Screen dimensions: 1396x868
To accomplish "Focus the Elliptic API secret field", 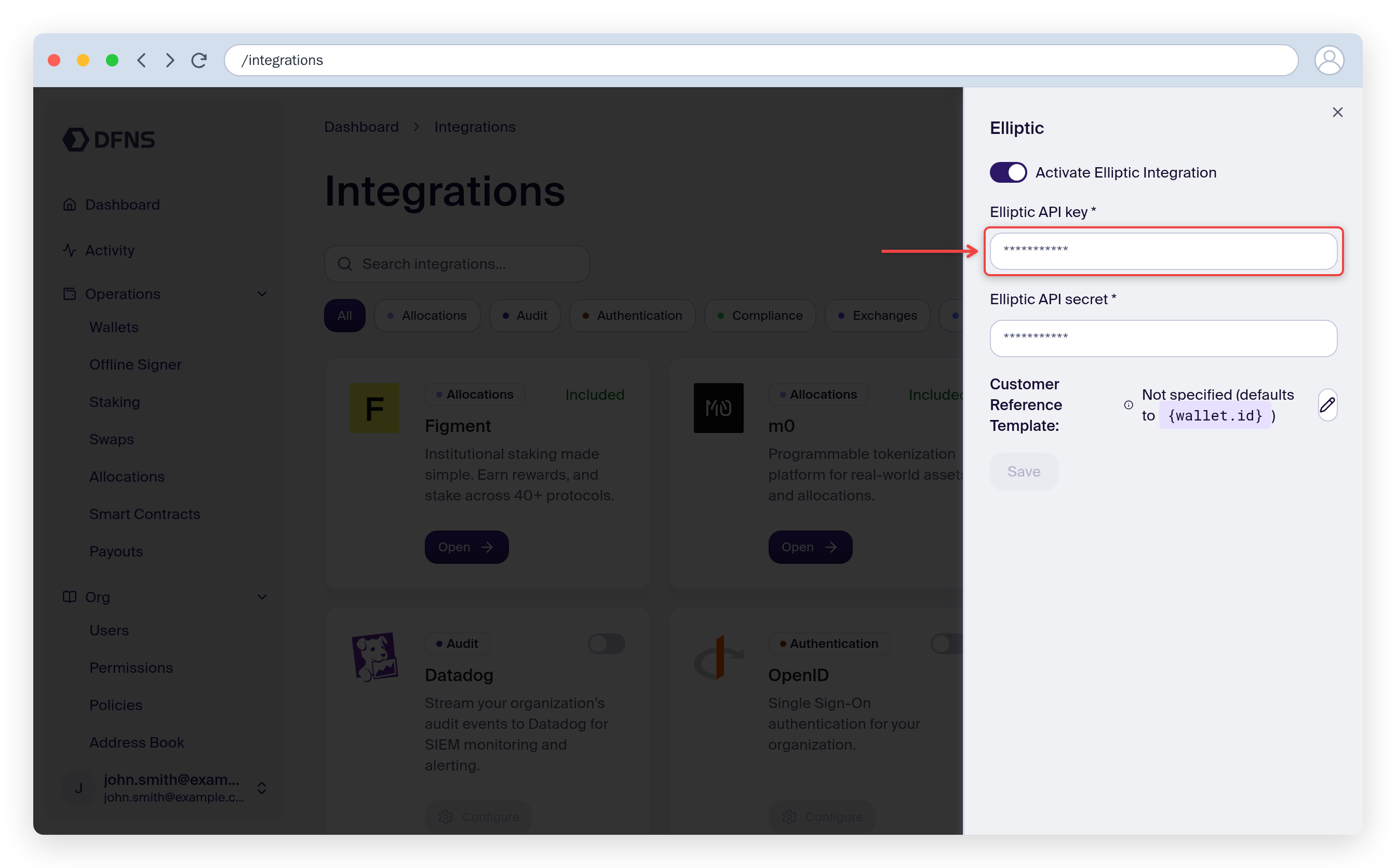I will point(1163,338).
